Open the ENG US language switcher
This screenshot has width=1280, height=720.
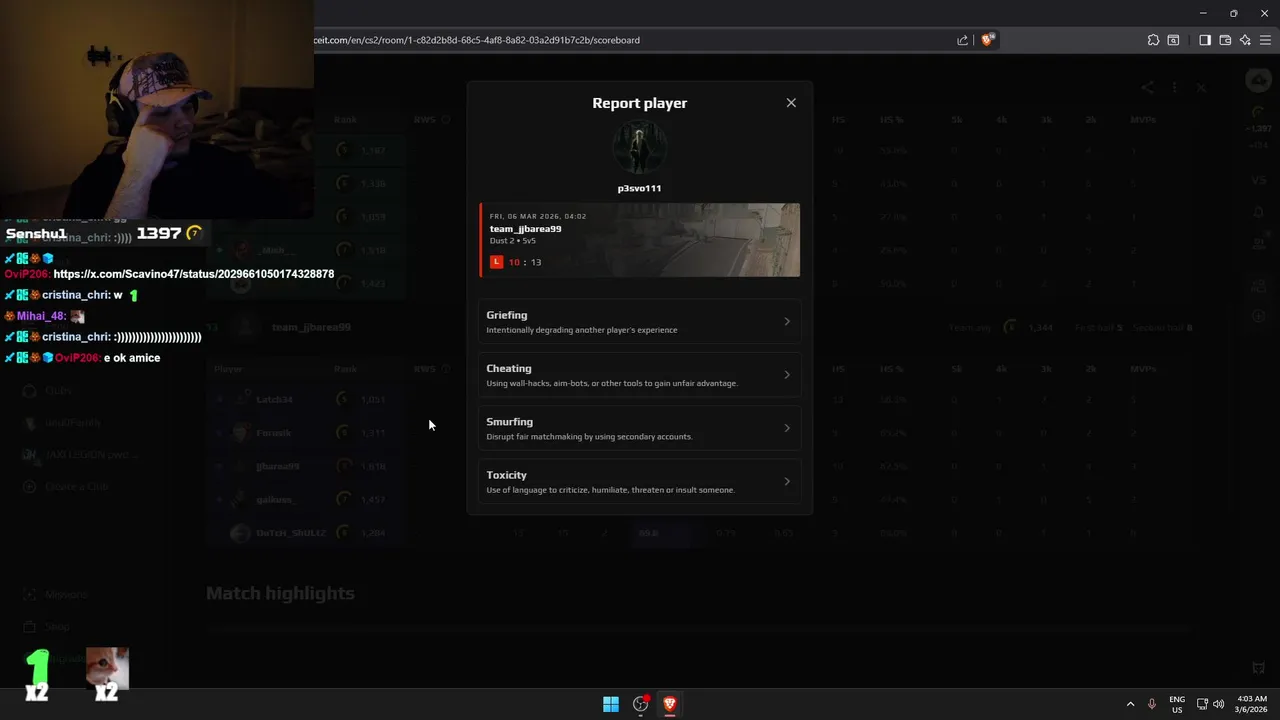(1177, 704)
